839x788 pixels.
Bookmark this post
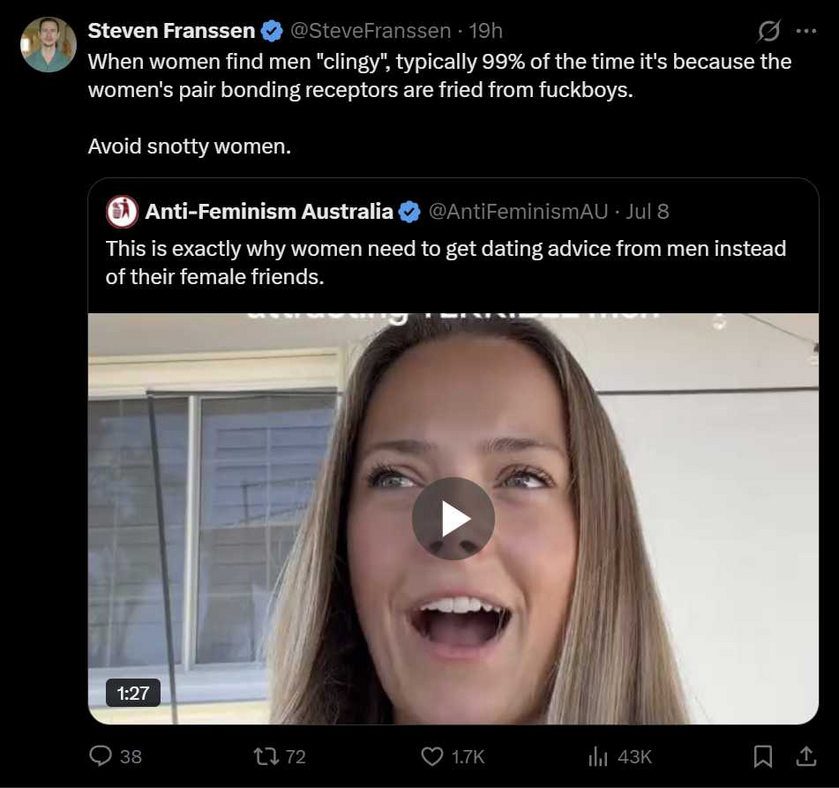762,756
